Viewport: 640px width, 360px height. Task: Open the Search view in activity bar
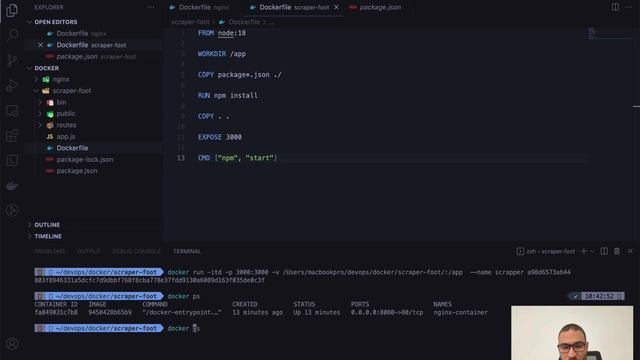(12, 35)
